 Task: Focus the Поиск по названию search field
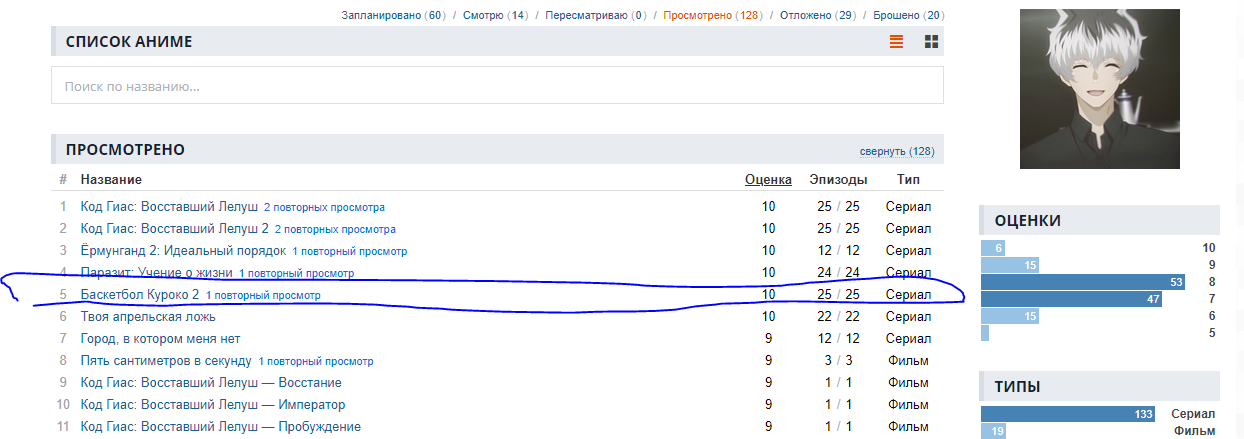coord(497,86)
